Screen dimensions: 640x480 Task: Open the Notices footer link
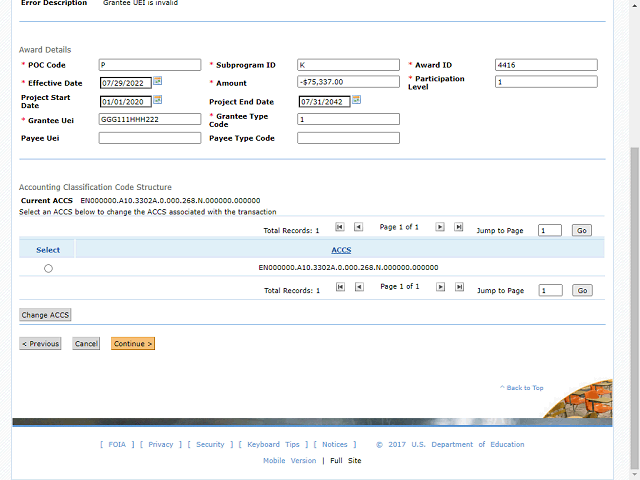335,444
